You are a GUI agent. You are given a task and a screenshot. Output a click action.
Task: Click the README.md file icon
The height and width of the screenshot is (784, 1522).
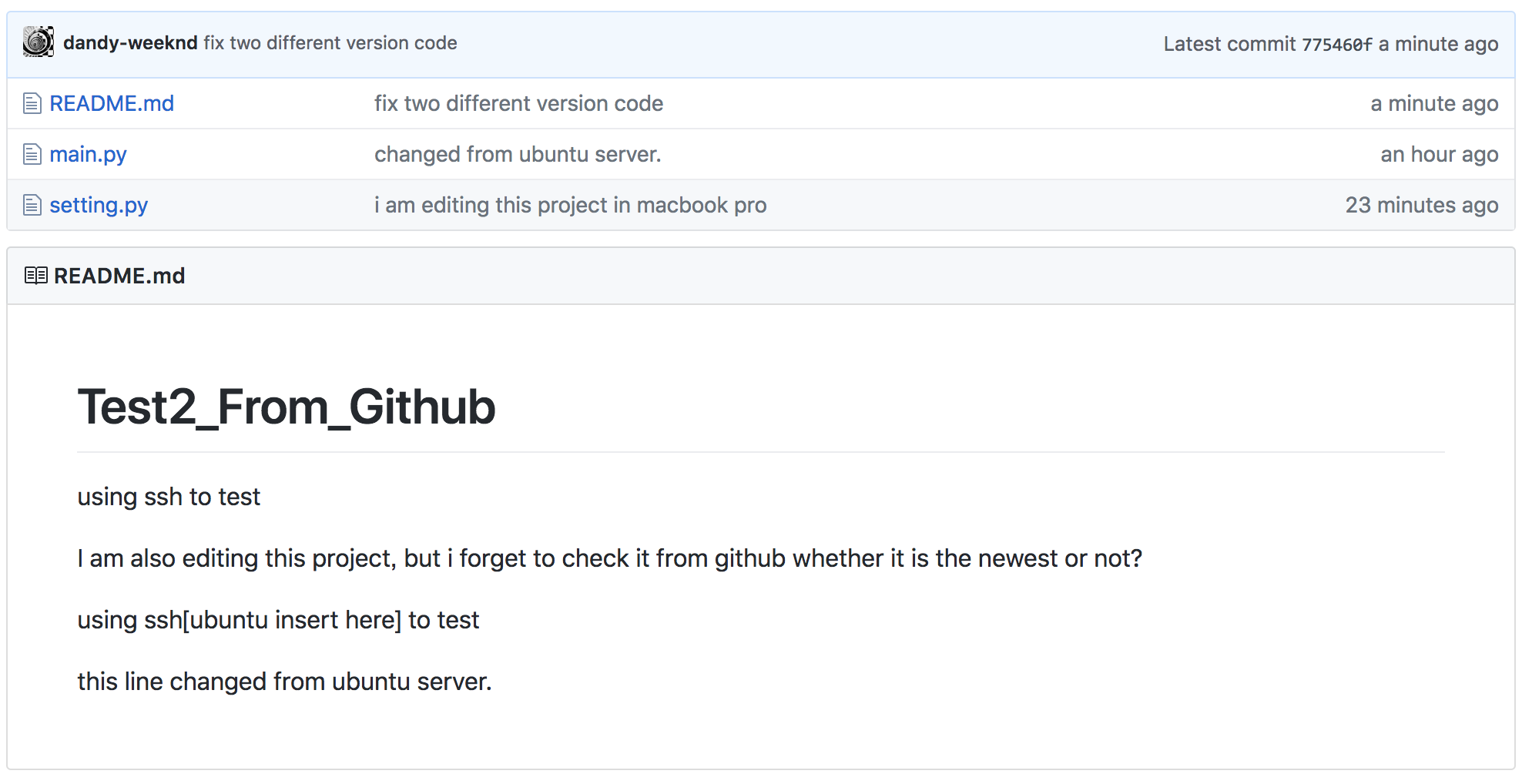(x=32, y=103)
